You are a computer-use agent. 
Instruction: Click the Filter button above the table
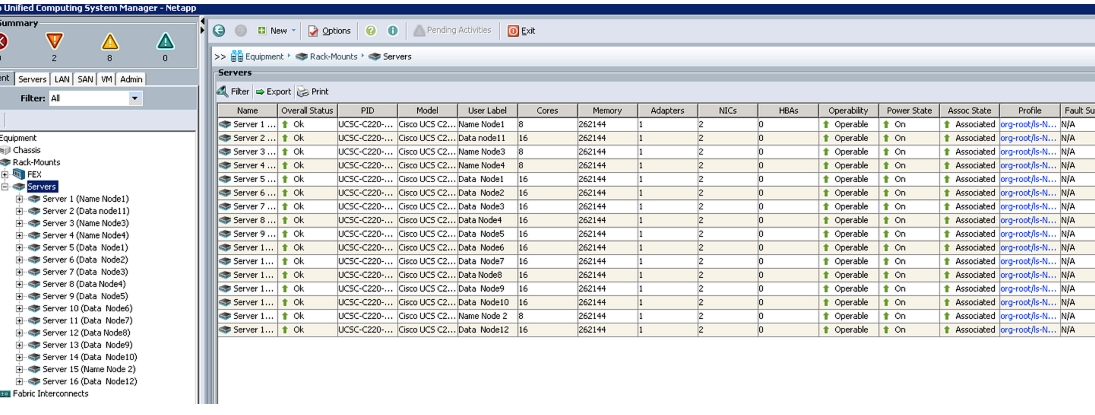pos(233,92)
